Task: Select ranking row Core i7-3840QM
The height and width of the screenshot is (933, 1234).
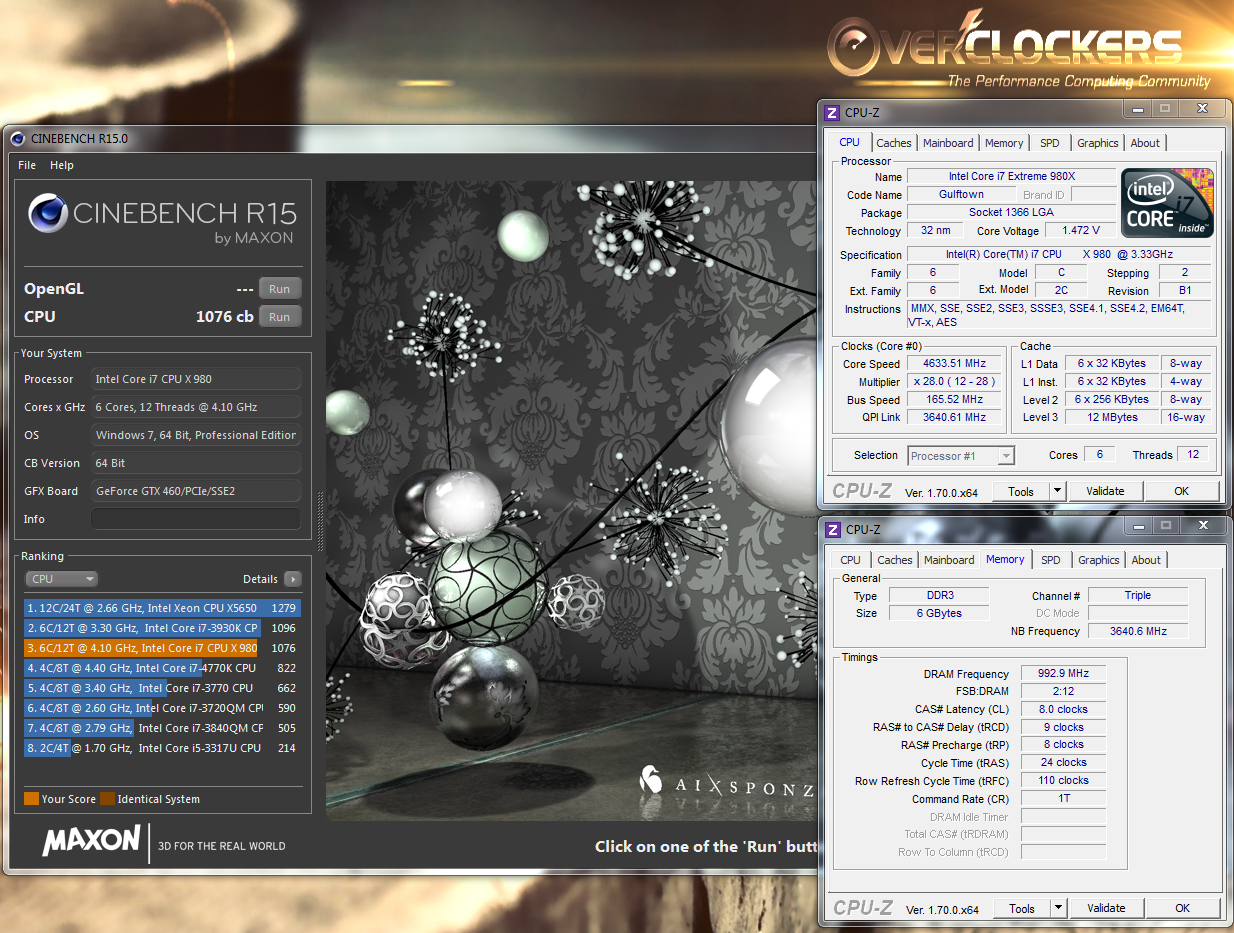Action: 162,728
